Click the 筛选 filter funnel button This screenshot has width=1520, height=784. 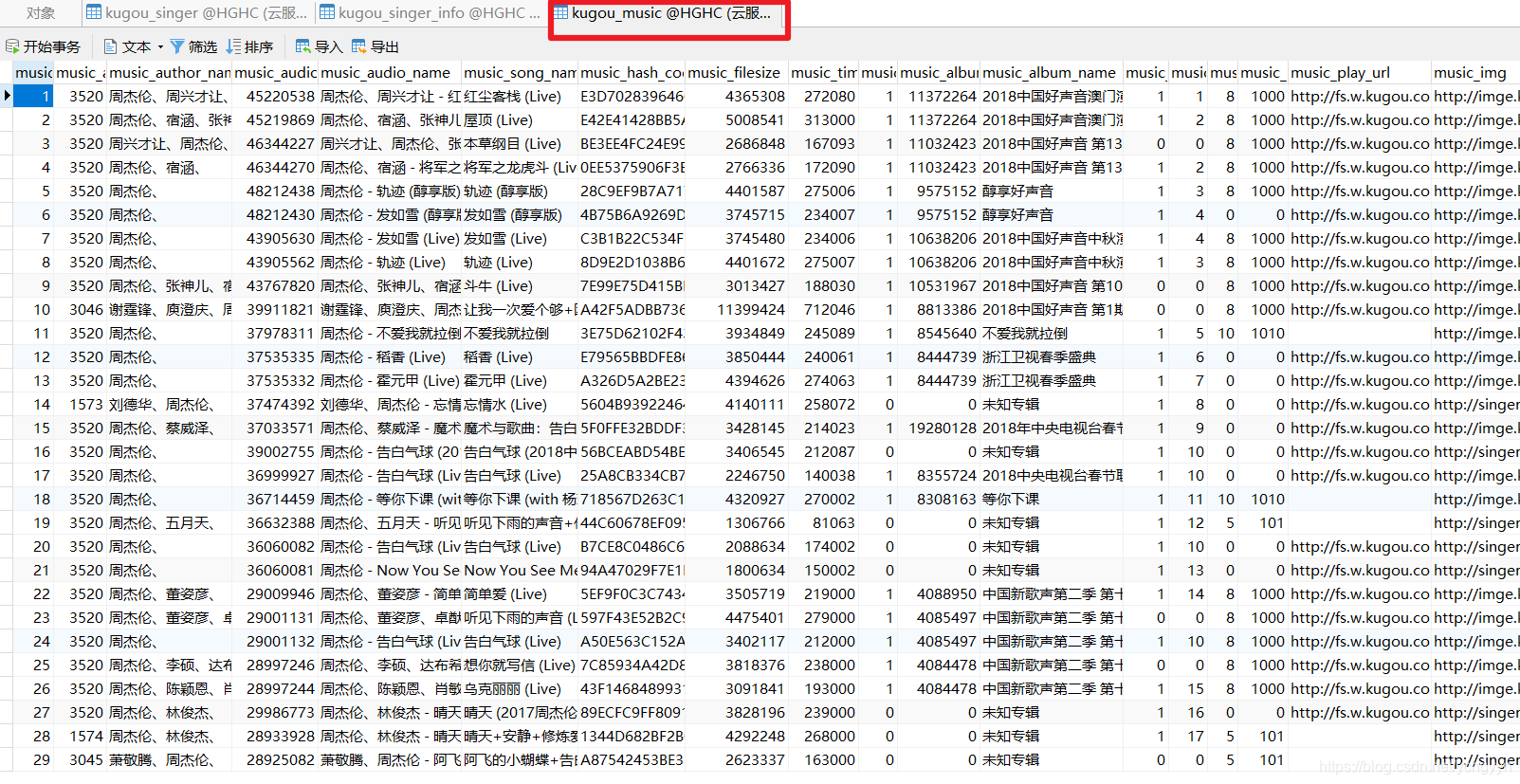(193, 46)
